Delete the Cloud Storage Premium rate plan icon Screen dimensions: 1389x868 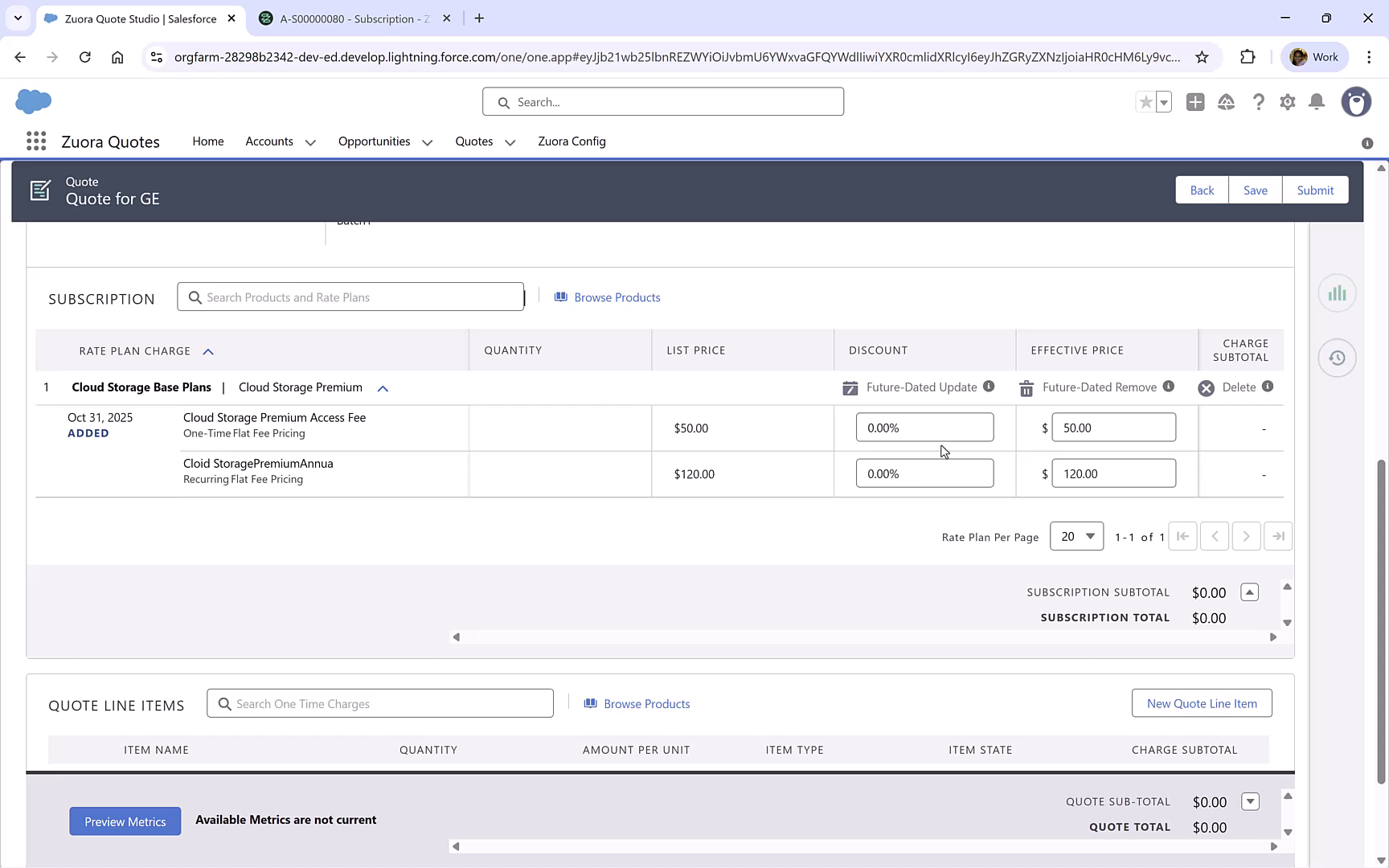pyautogui.click(x=1206, y=387)
